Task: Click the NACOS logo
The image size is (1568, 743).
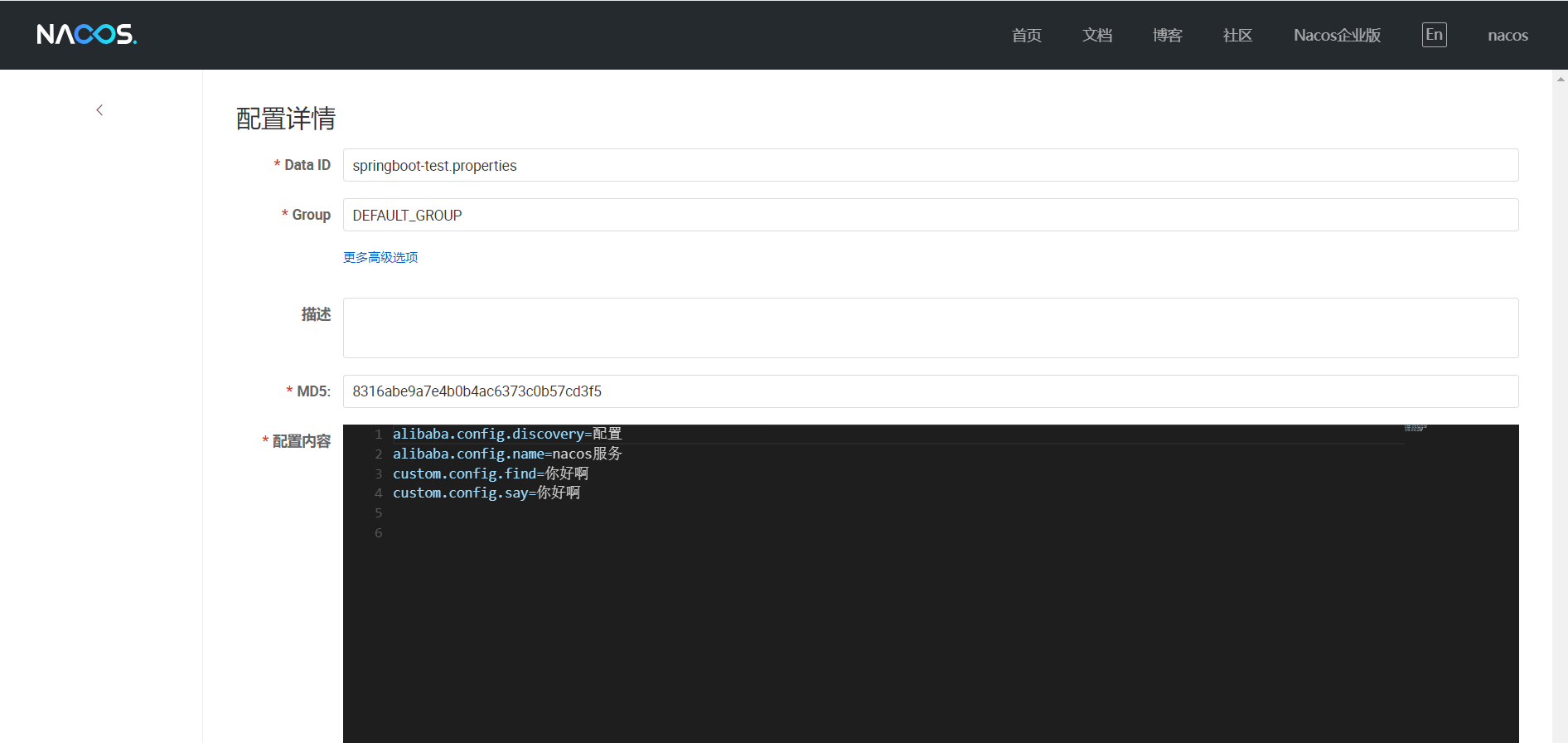Action: tap(87, 35)
